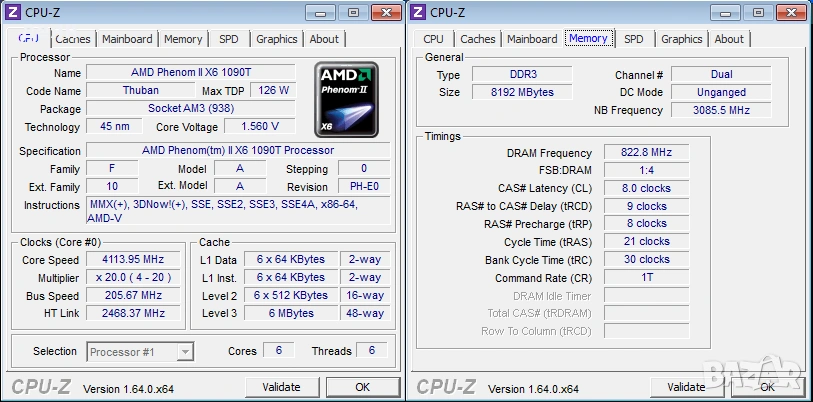
Task: Click the CPU-Z icon in left window title bar
Action: [13, 12]
